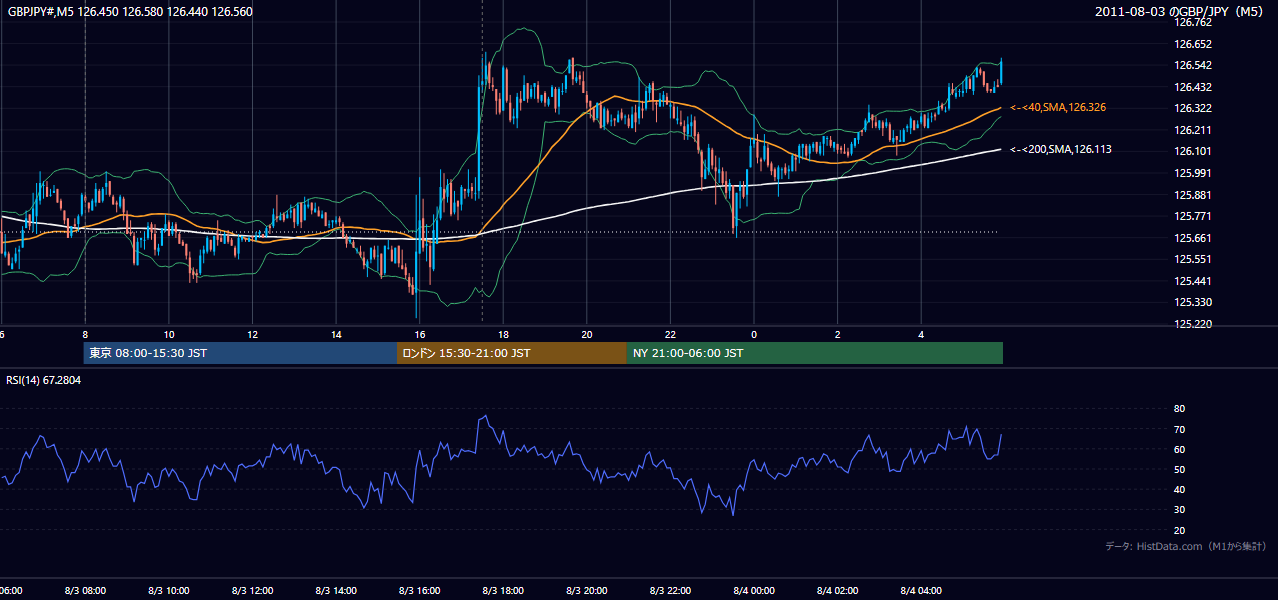Select the 2011-08-03 GBP/JPY (M5) chart title
The height and width of the screenshot is (600, 1278).
(1181, 12)
